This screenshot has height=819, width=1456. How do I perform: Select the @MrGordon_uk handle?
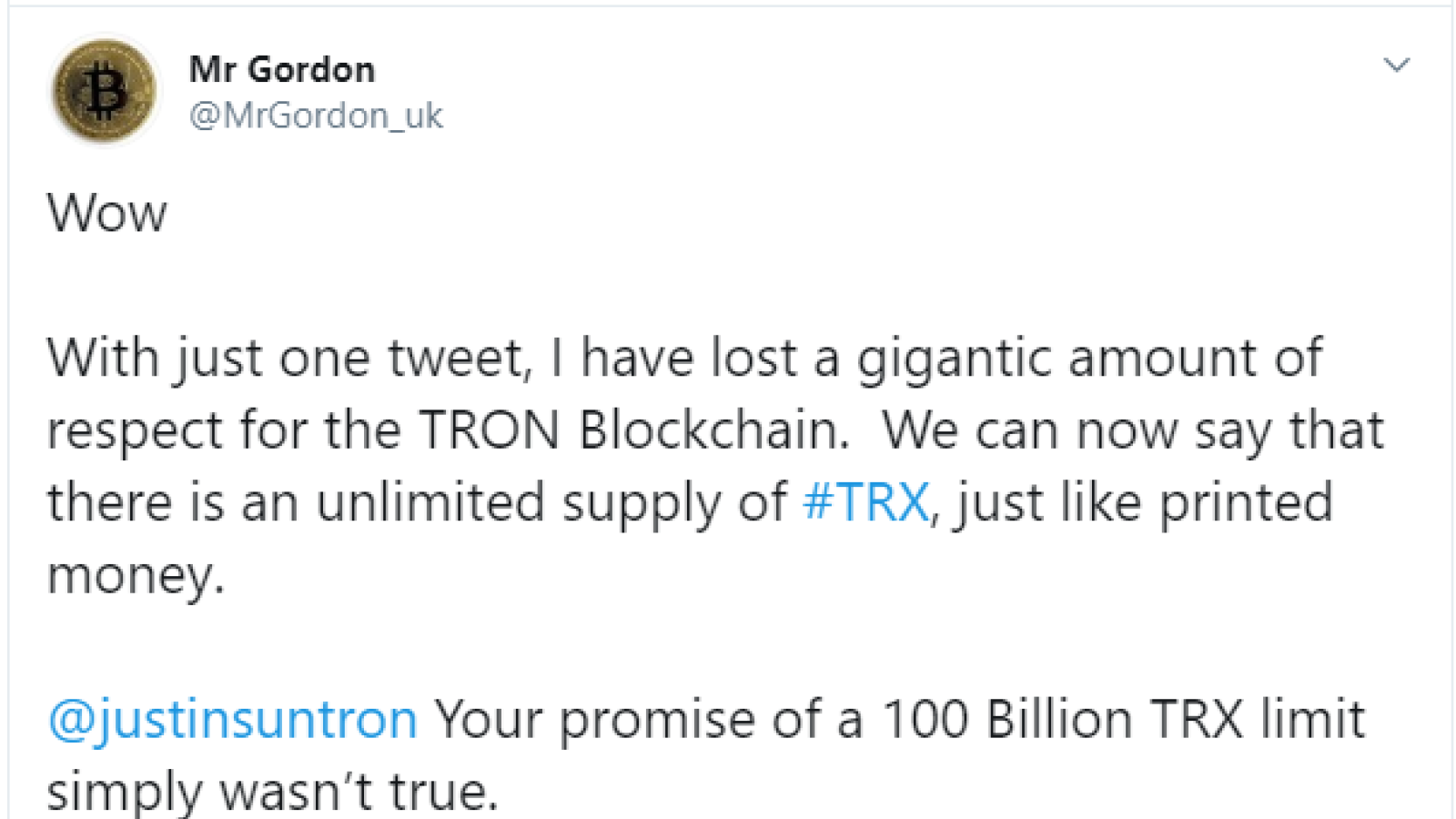[x=316, y=116]
